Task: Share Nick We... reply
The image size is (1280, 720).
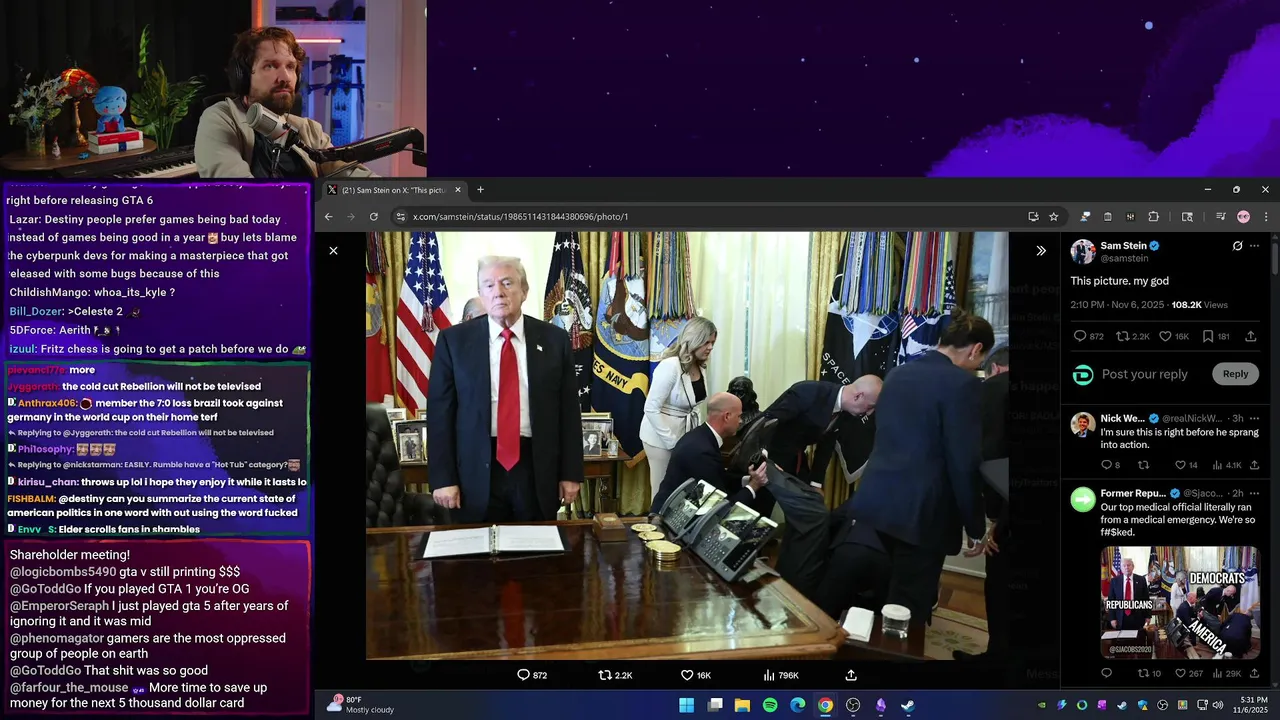Action: click(1254, 465)
